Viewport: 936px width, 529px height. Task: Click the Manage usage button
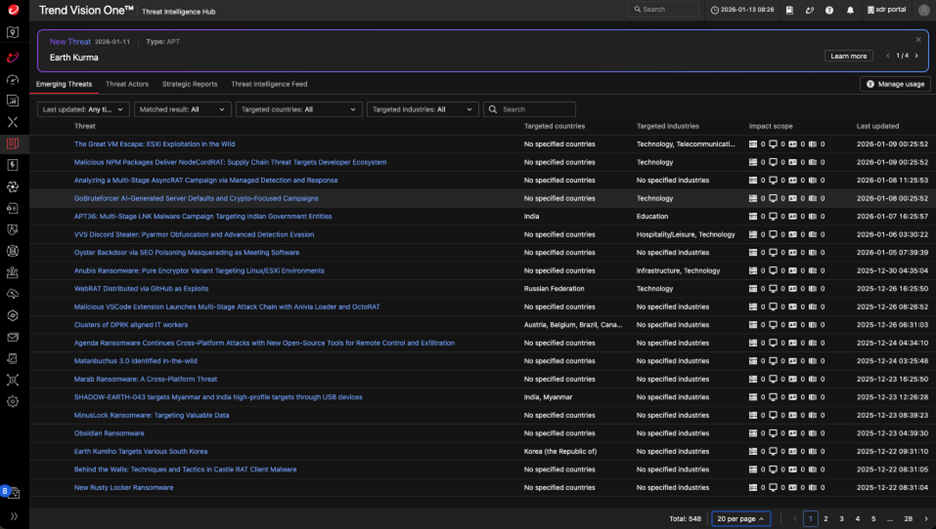tap(894, 84)
